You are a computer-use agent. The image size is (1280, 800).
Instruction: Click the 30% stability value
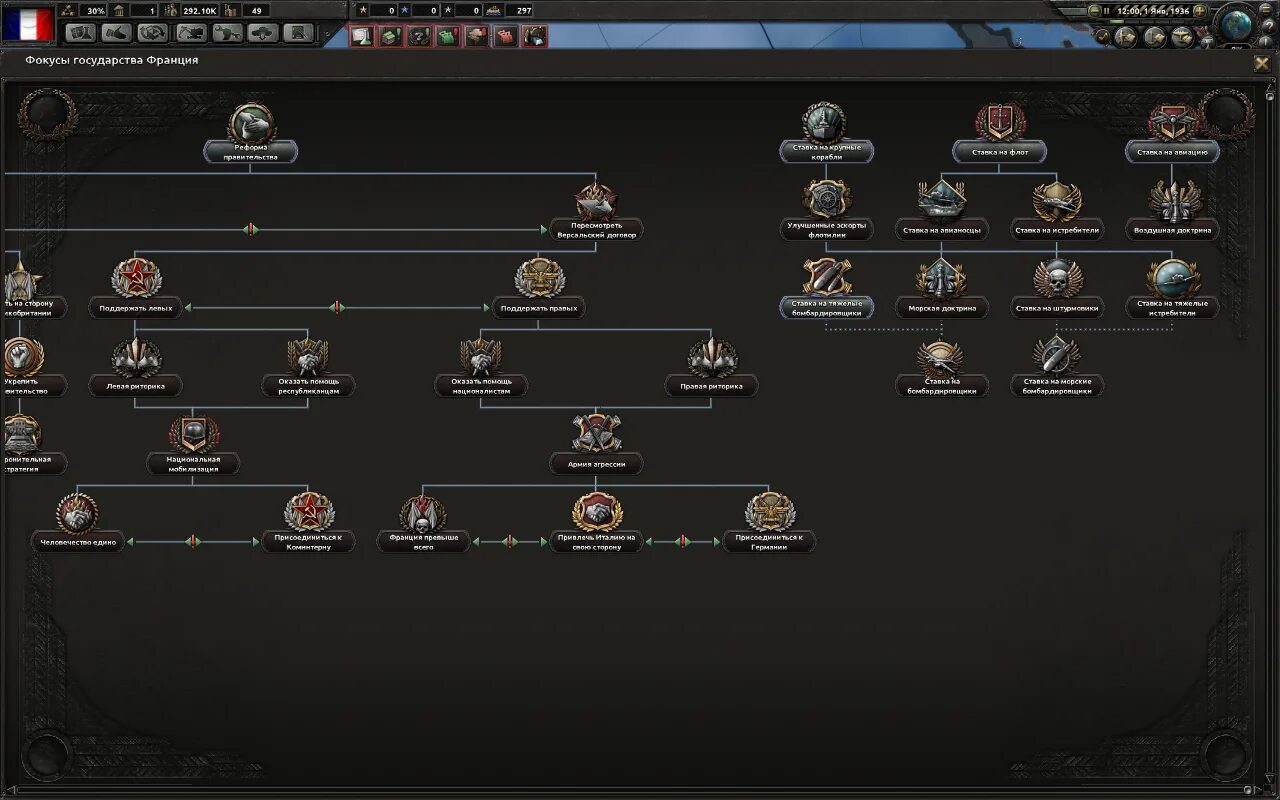(95, 10)
